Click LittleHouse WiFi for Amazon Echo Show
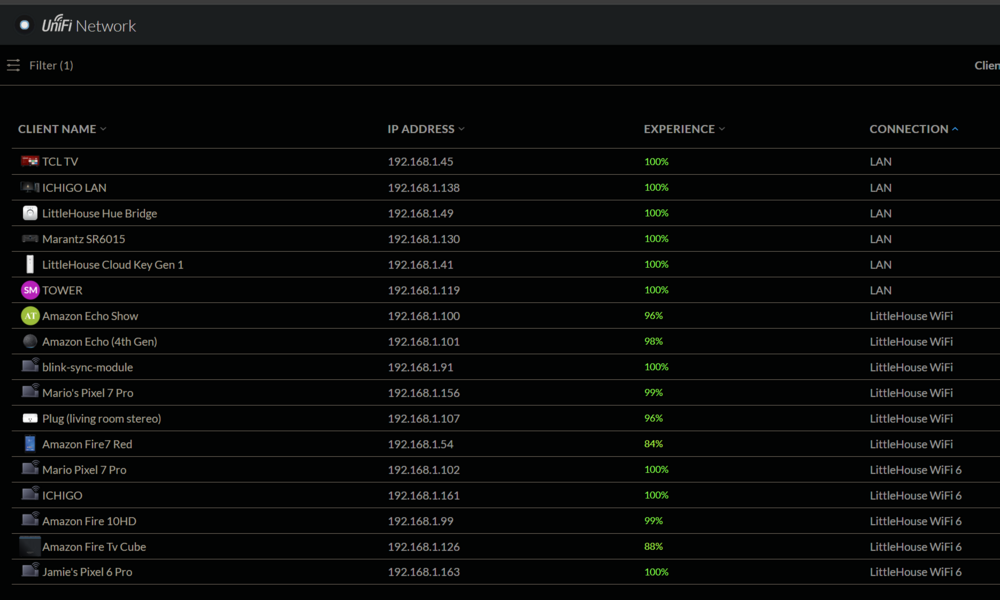1000x600 pixels. pyautogui.click(x=911, y=316)
